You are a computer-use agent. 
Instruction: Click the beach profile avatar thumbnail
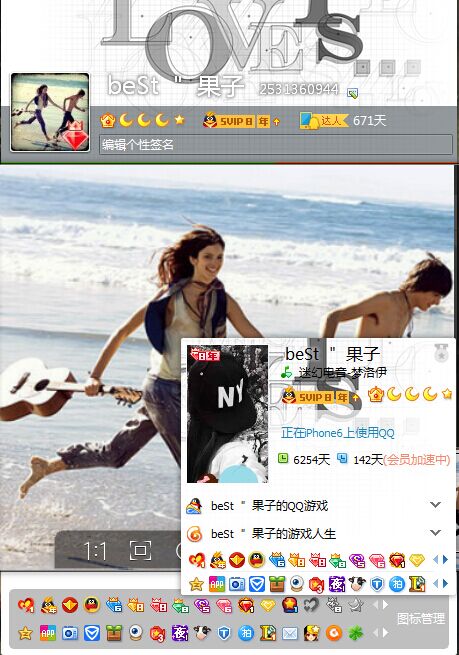50,112
